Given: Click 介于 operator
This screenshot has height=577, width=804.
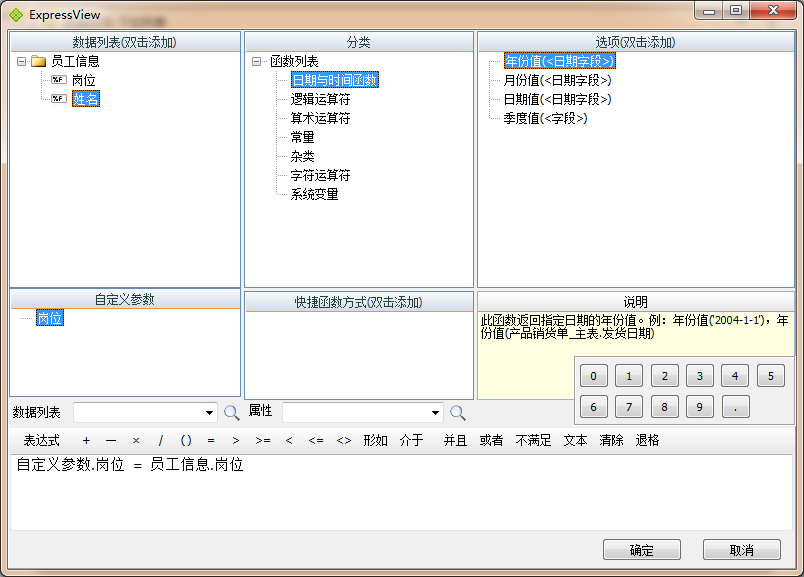Looking at the screenshot, I should click(411, 440).
